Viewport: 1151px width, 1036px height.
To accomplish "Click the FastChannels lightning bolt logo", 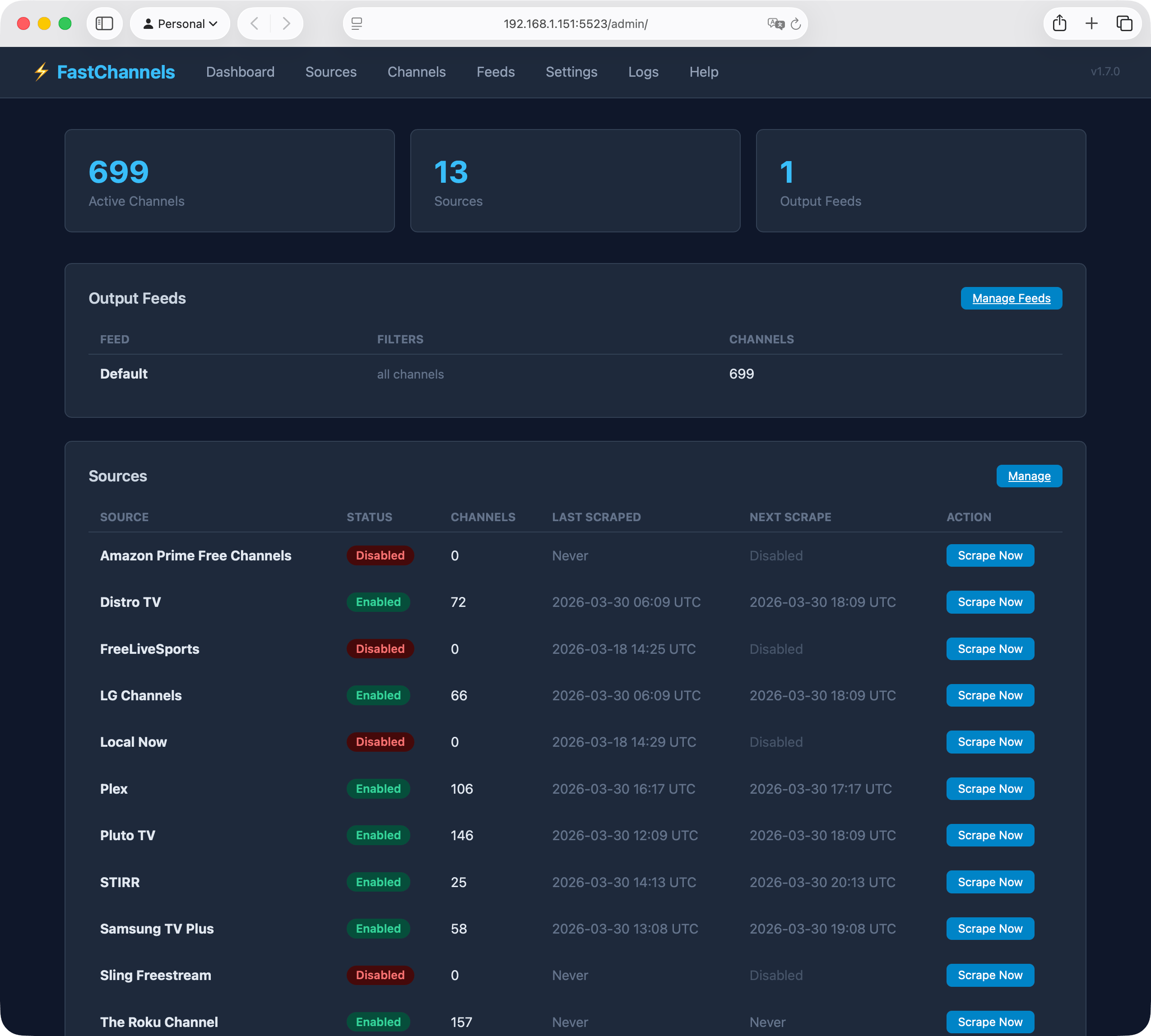I will click(x=41, y=72).
